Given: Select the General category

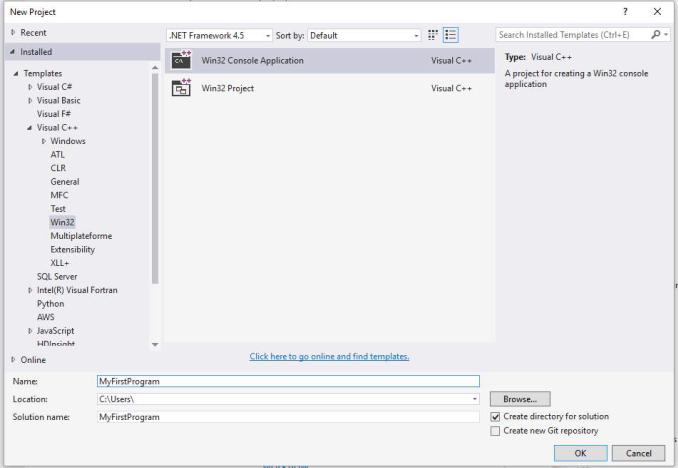Looking at the screenshot, I should (65, 182).
